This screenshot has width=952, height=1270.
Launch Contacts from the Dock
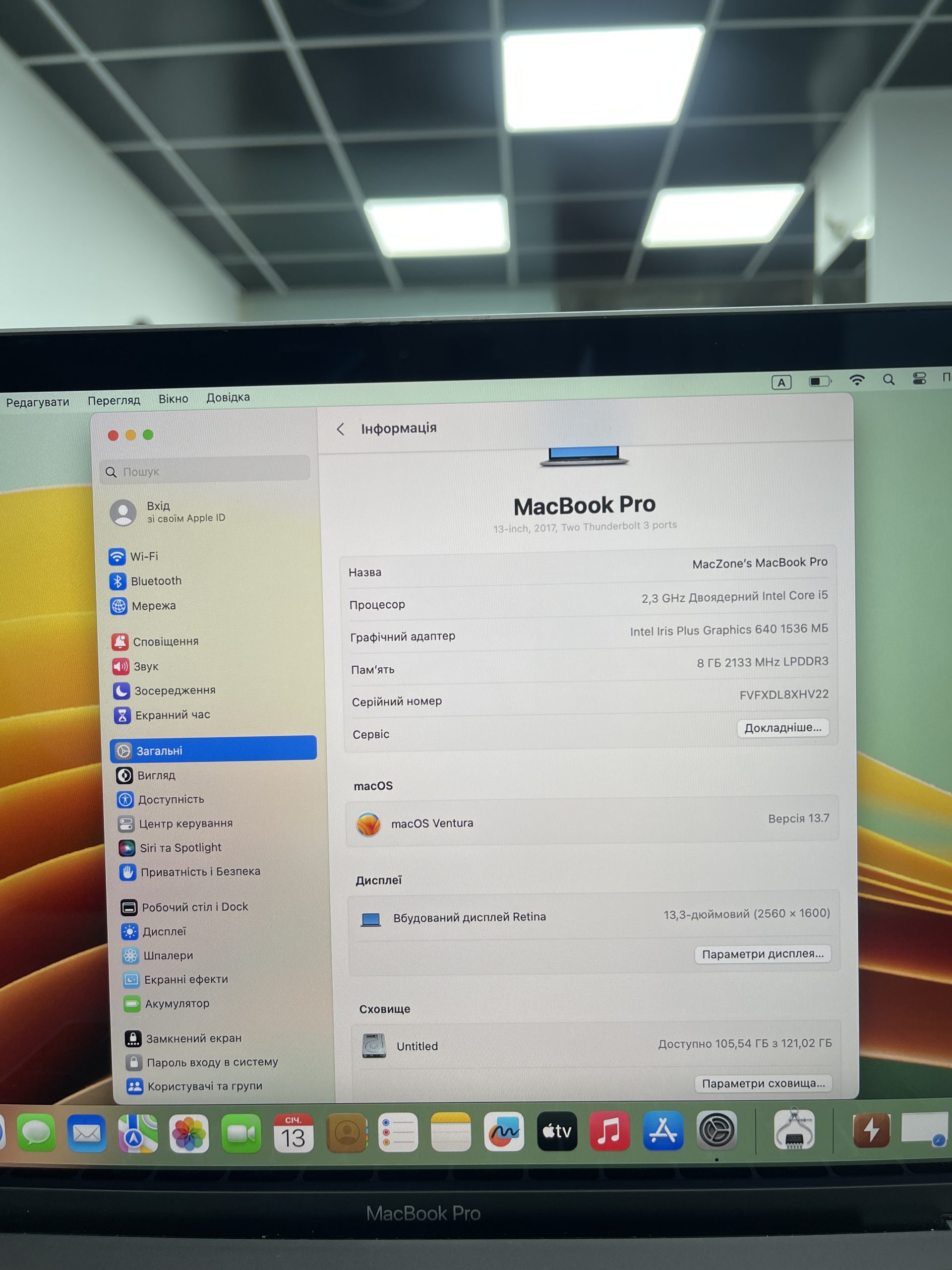tap(347, 1133)
